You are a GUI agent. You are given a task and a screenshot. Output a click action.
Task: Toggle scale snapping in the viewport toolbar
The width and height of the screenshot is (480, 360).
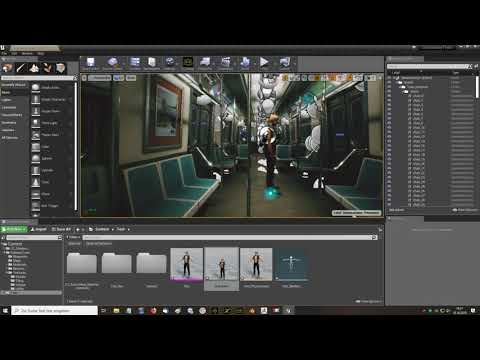[350, 78]
